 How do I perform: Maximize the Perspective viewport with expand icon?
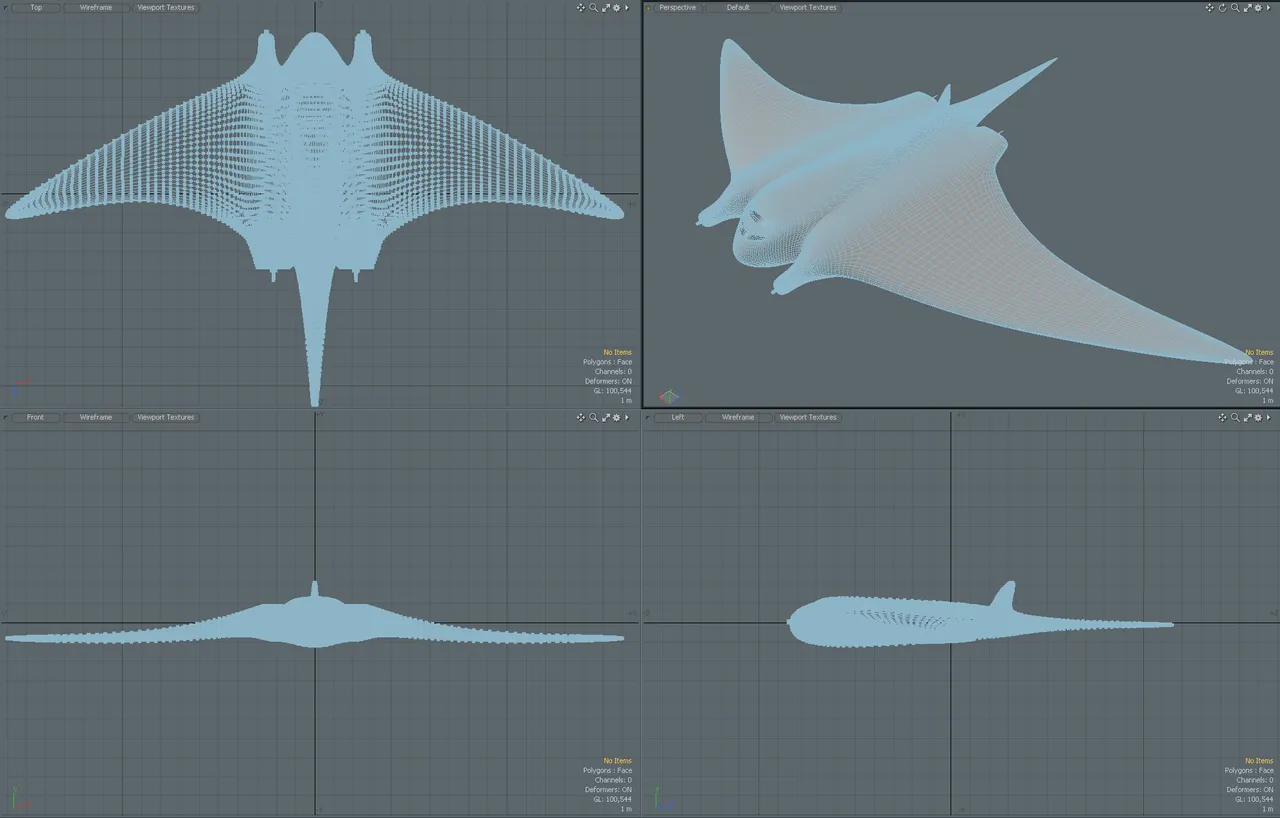pyautogui.click(x=1247, y=7)
